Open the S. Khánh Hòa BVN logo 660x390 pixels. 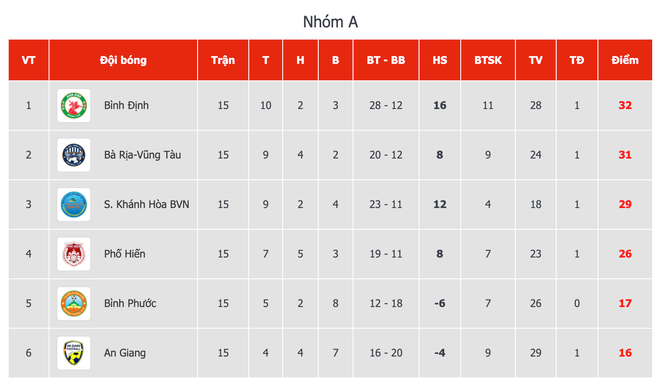point(74,204)
